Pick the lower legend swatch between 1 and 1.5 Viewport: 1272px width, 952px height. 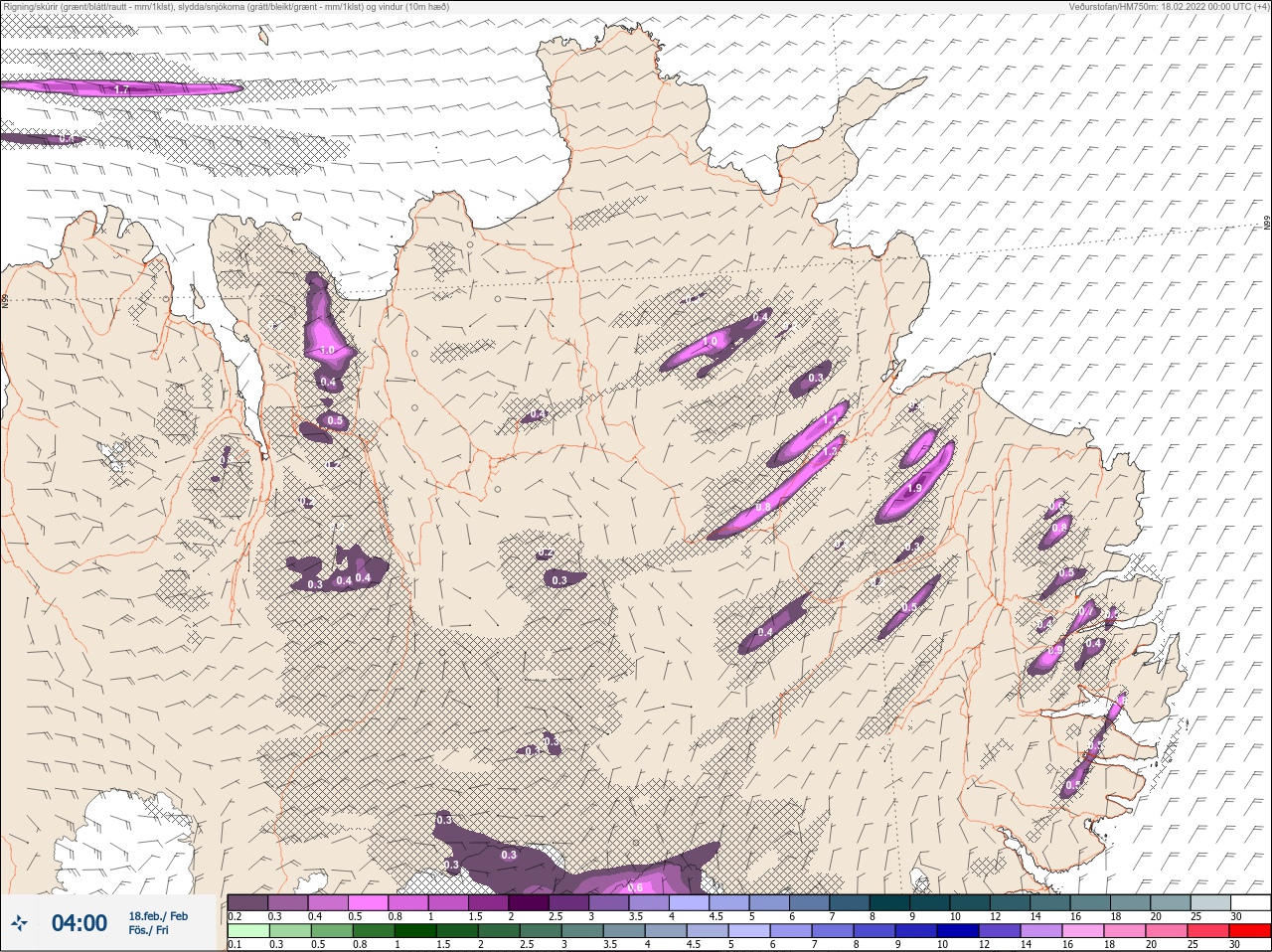[x=414, y=931]
